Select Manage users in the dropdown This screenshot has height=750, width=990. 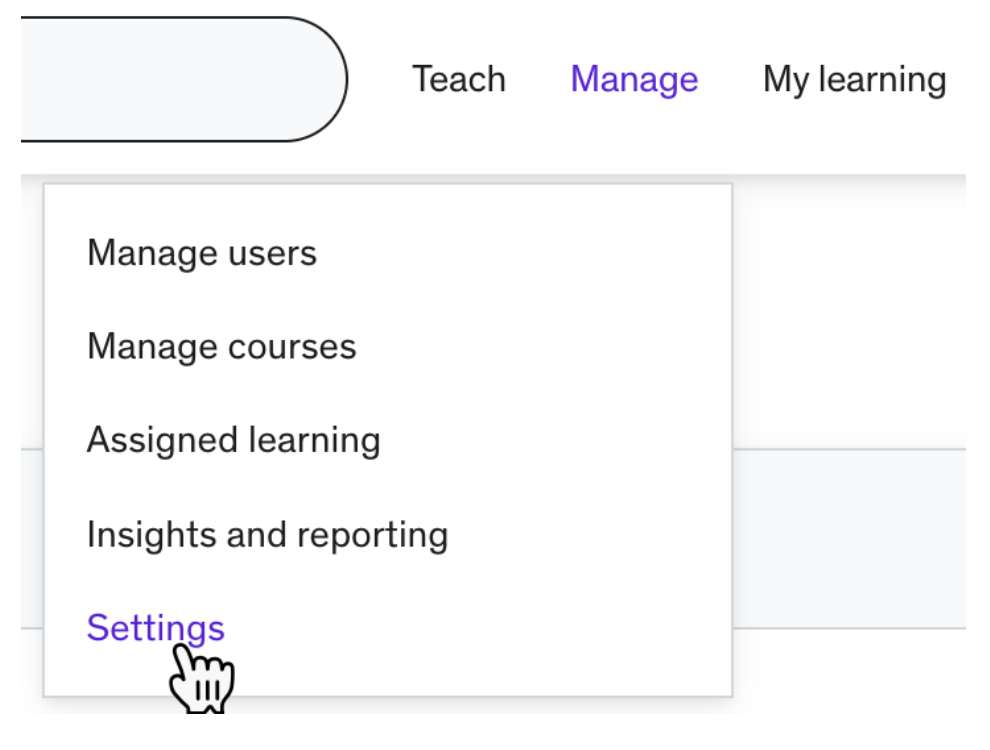pos(201,253)
